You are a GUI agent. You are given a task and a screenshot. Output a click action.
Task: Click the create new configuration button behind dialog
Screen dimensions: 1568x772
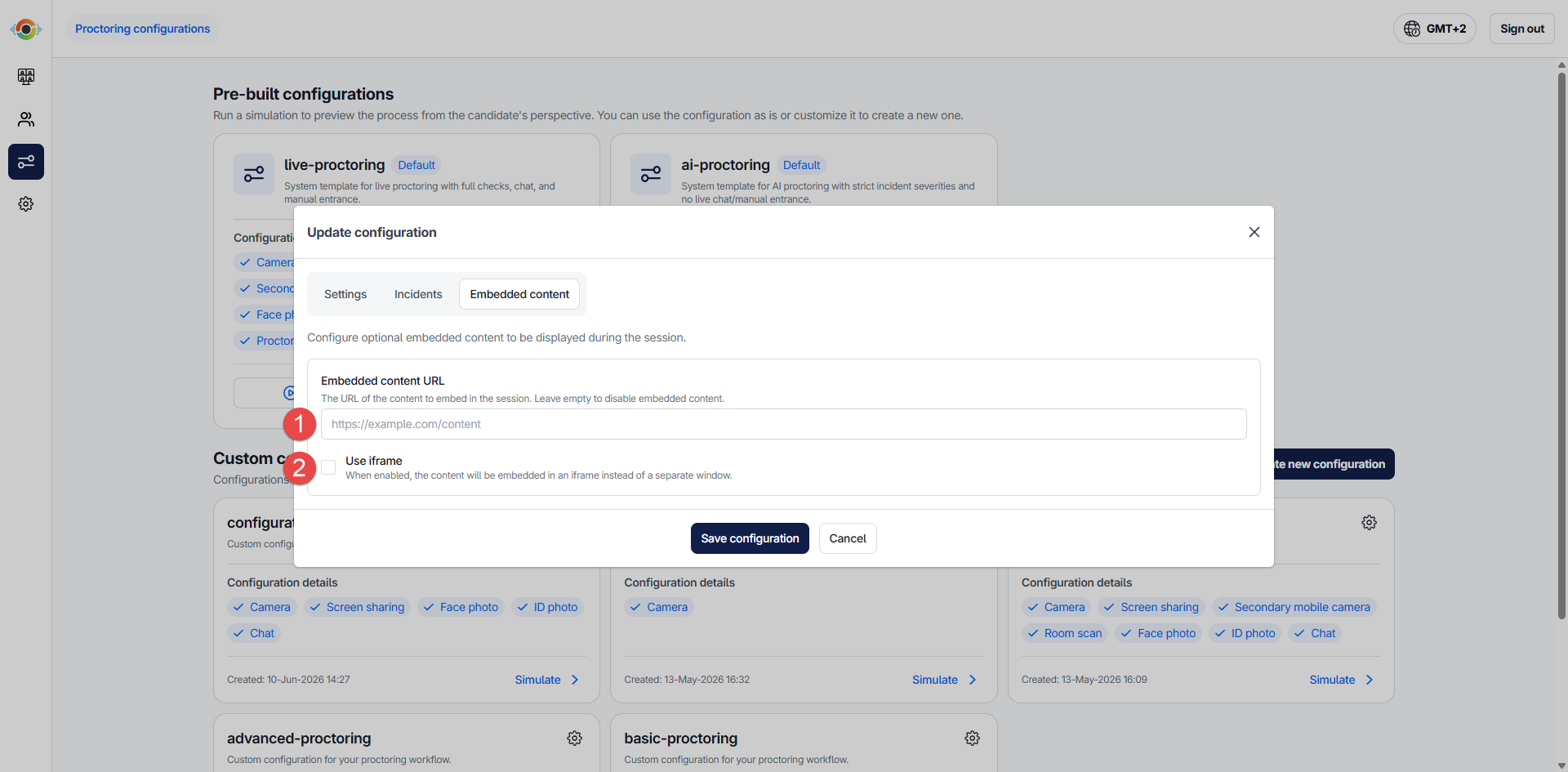(x=1334, y=464)
